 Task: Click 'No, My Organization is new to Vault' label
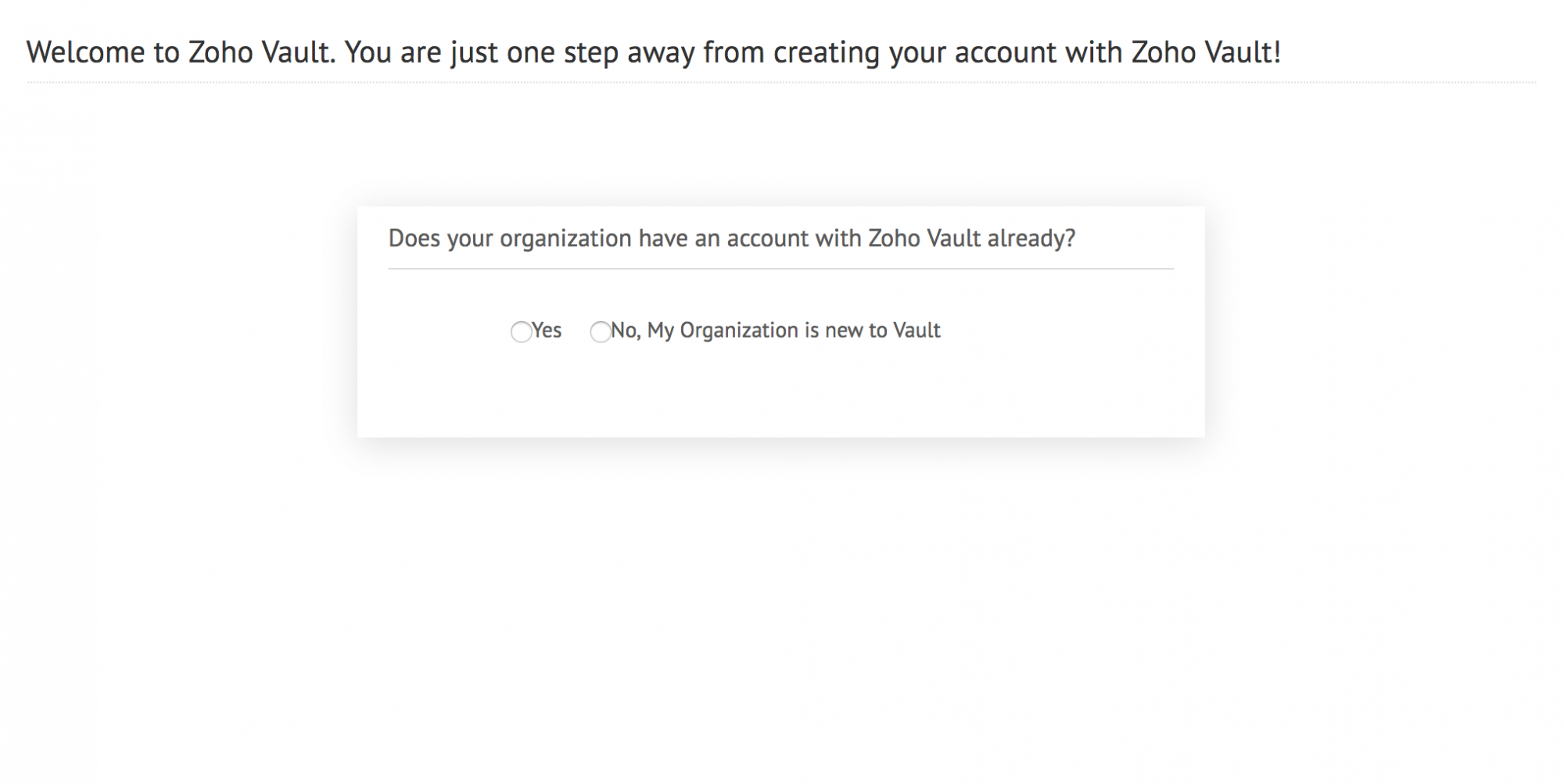coord(775,331)
